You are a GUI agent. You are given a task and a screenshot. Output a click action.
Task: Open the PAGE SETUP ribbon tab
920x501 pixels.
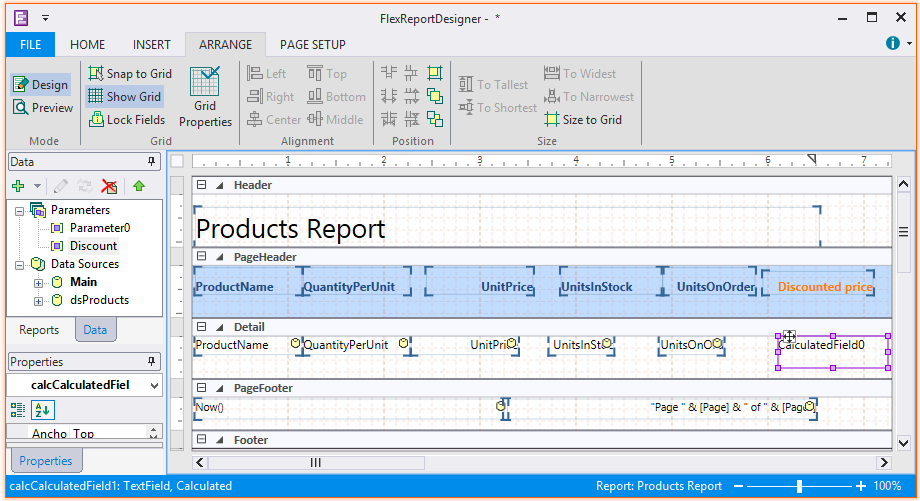click(x=312, y=45)
